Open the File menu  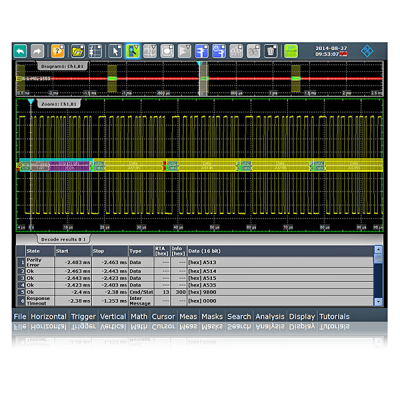point(20,316)
